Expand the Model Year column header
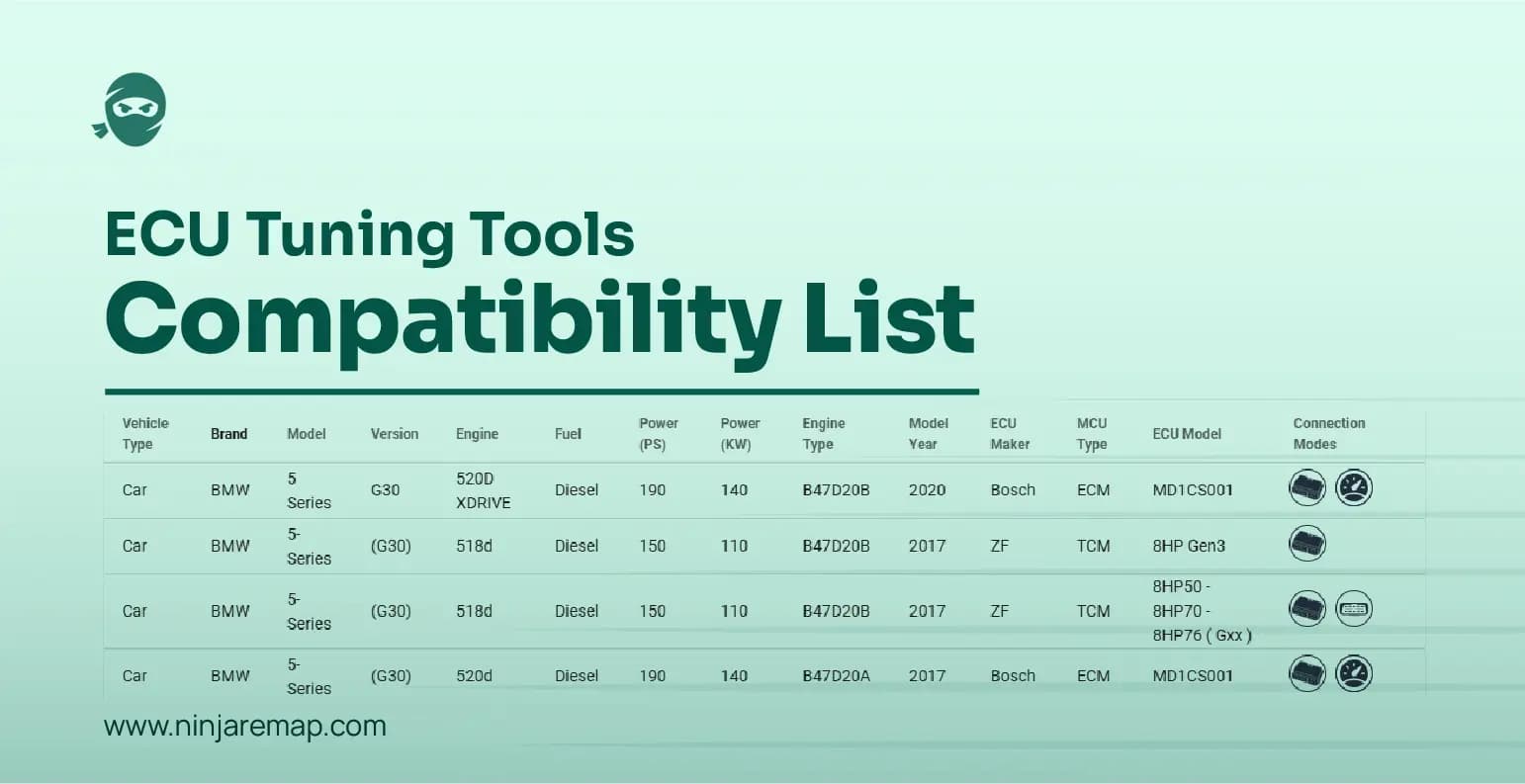Viewport: 1525px width, 784px height. pyautogui.click(x=928, y=433)
